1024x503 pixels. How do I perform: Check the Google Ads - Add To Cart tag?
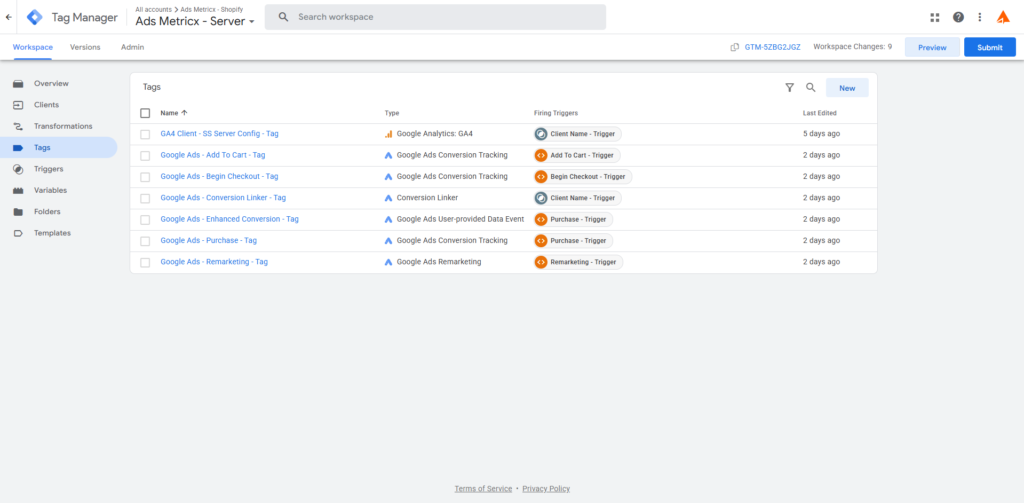coord(145,155)
